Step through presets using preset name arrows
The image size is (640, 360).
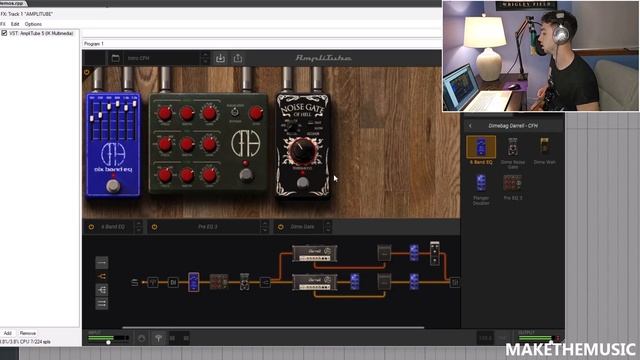point(205,58)
